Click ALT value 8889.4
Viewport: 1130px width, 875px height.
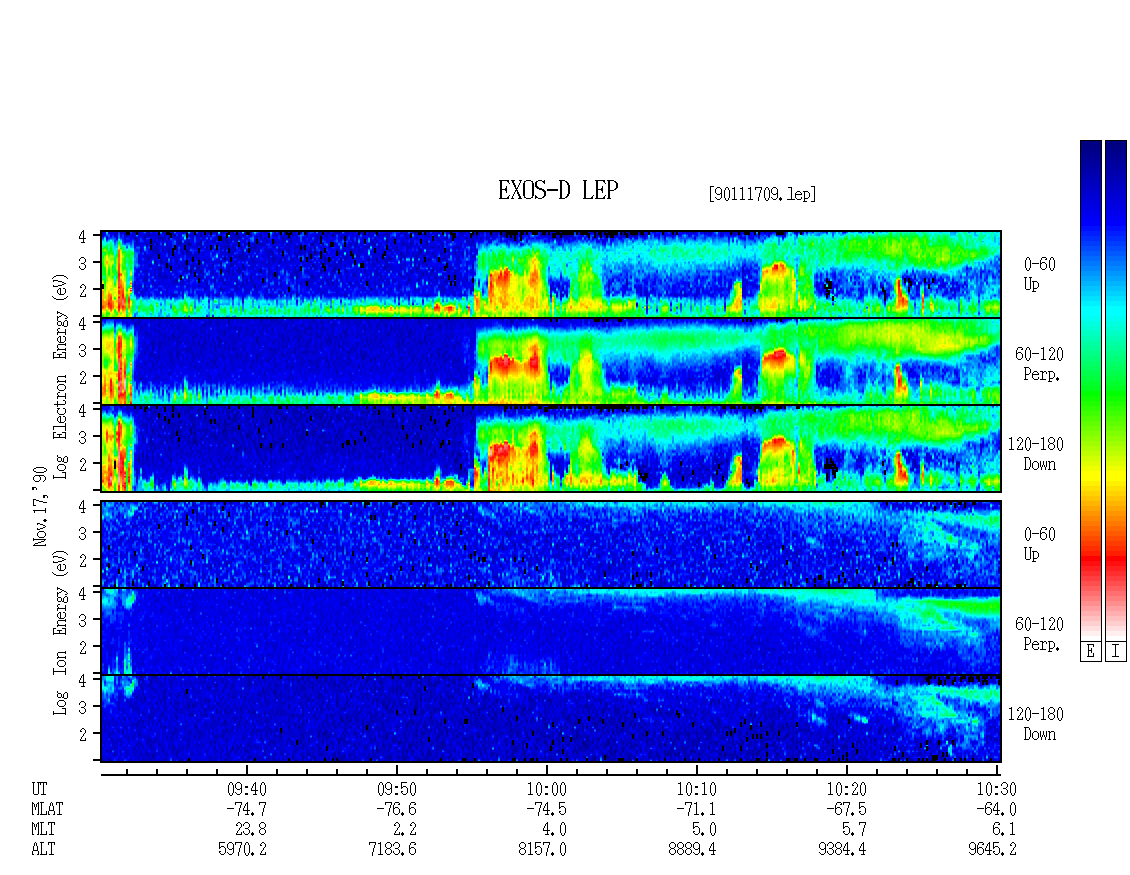[692, 849]
